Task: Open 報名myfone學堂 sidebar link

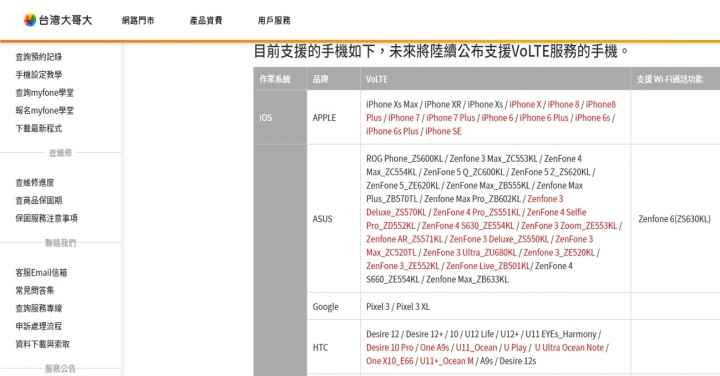Action: click(x=45, y=111)
